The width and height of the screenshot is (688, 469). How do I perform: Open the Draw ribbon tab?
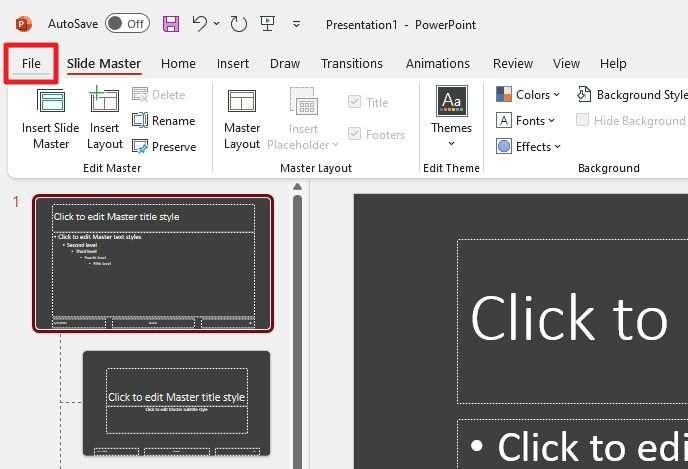pos(285,64)
